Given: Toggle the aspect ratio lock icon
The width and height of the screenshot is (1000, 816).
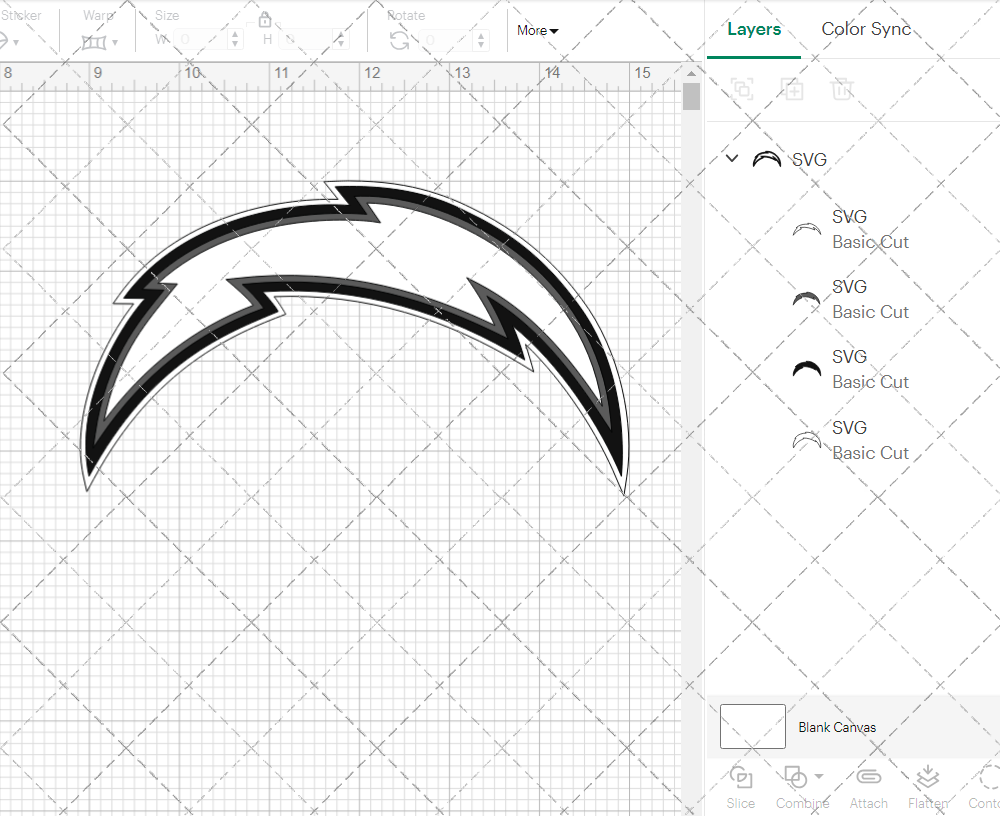Looking at the screenshot, I should [265, 20].
